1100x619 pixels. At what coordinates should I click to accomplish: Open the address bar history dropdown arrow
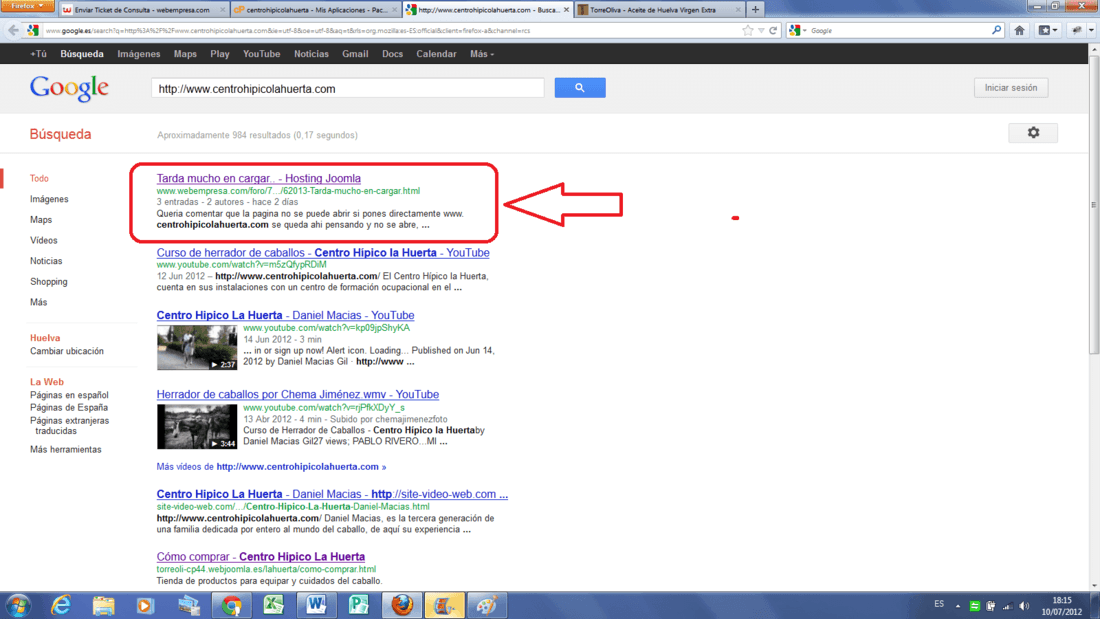[x=761, y=31]
